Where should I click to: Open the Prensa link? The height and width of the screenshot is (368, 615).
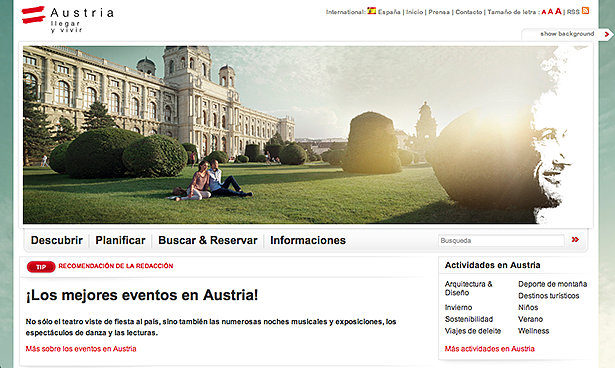(x=439, y=12)
